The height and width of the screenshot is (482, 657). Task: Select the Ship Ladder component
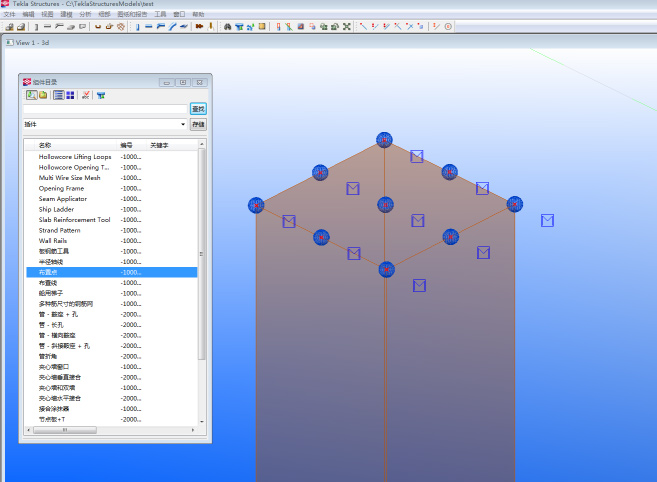[57, 209]
